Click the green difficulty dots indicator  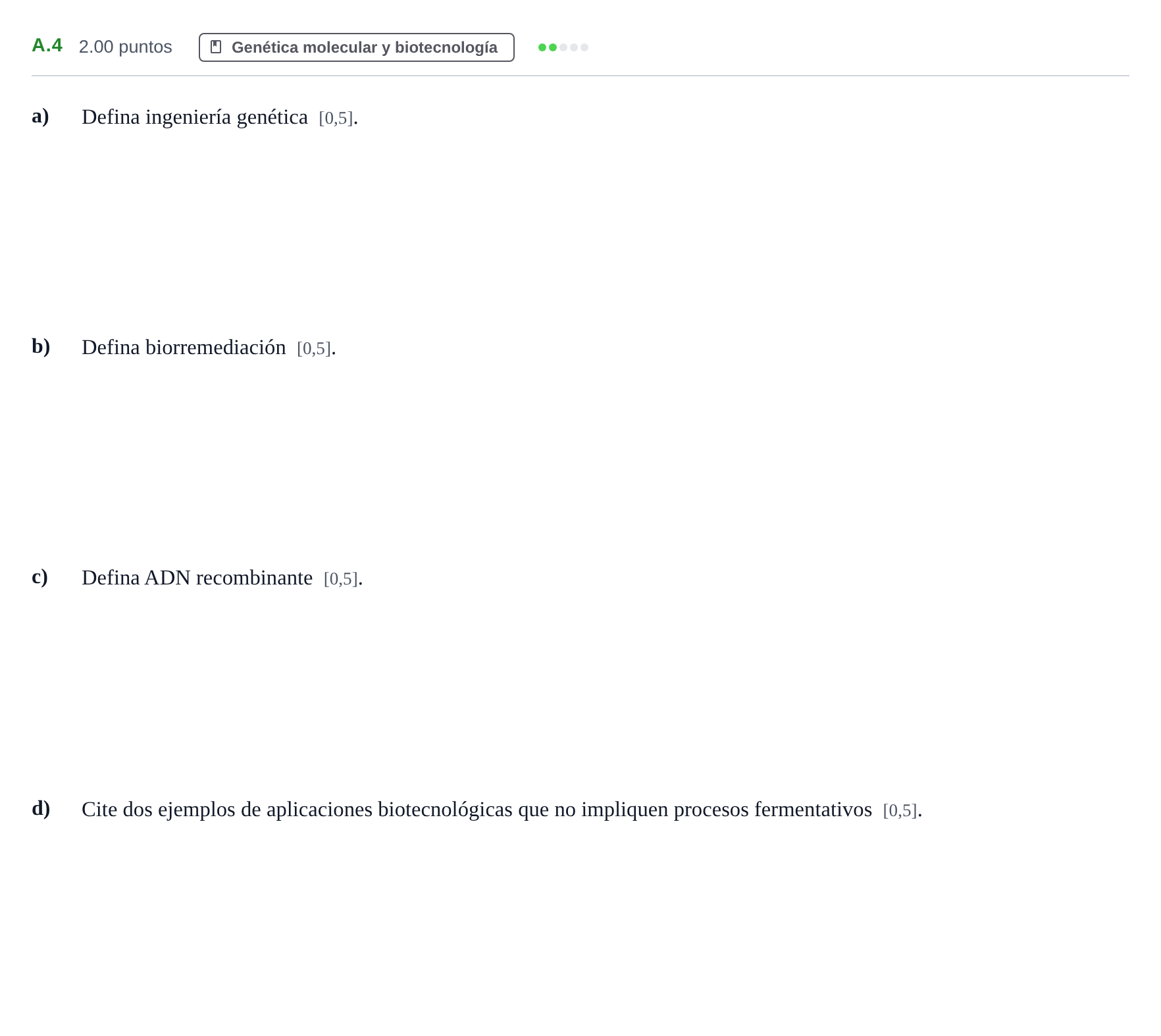click(x=563, y=47)
